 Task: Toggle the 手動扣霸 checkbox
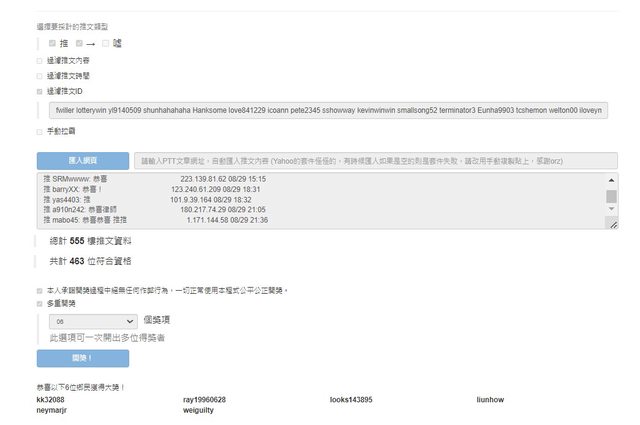pyautogui.click(x=40, y=130)
